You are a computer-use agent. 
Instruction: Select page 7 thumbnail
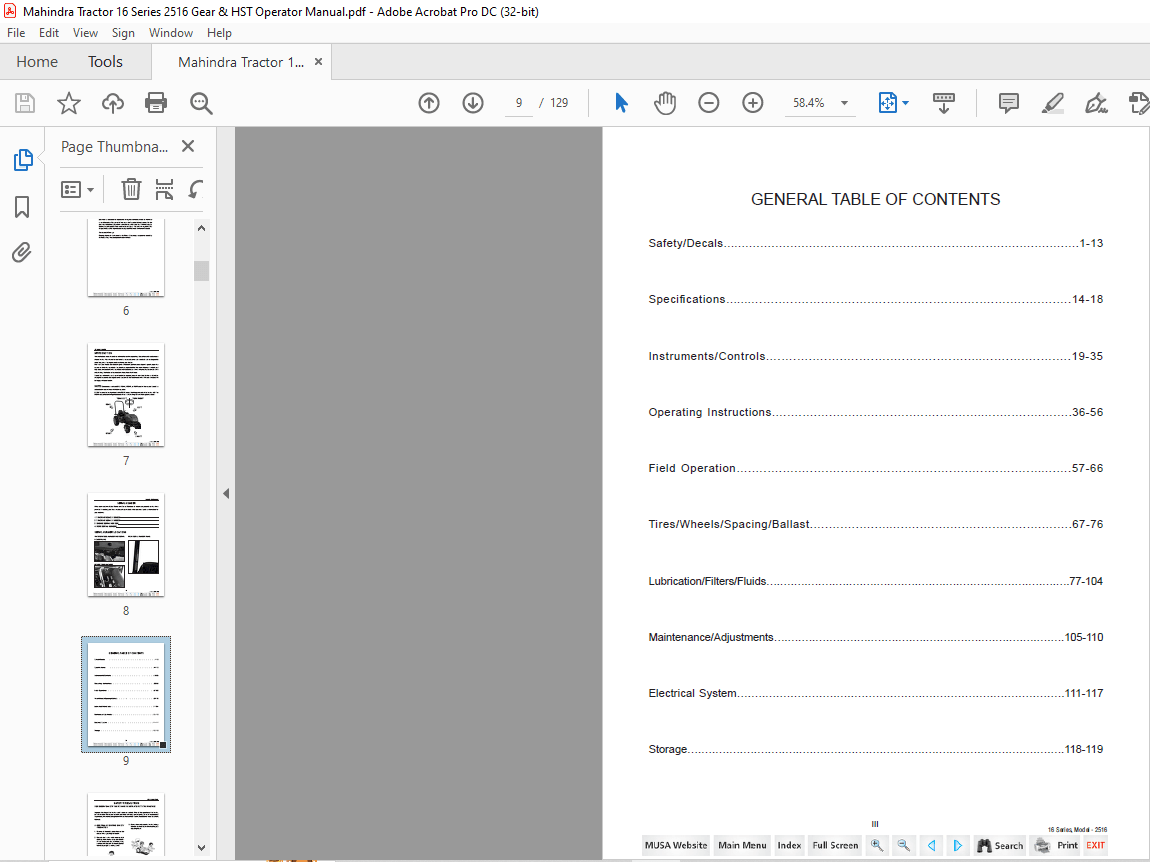[x=126, y=395]
